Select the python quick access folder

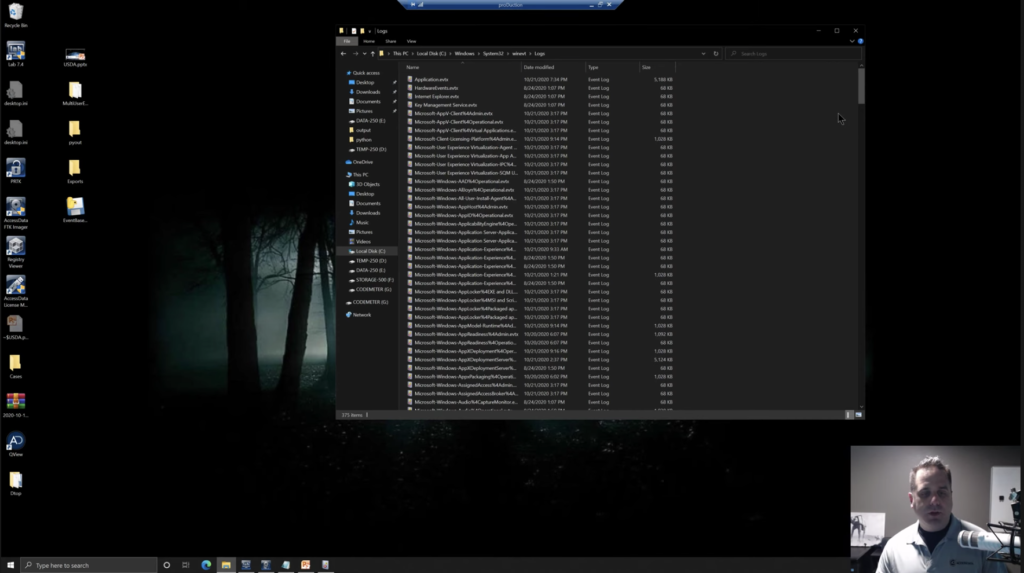point(363,140)
